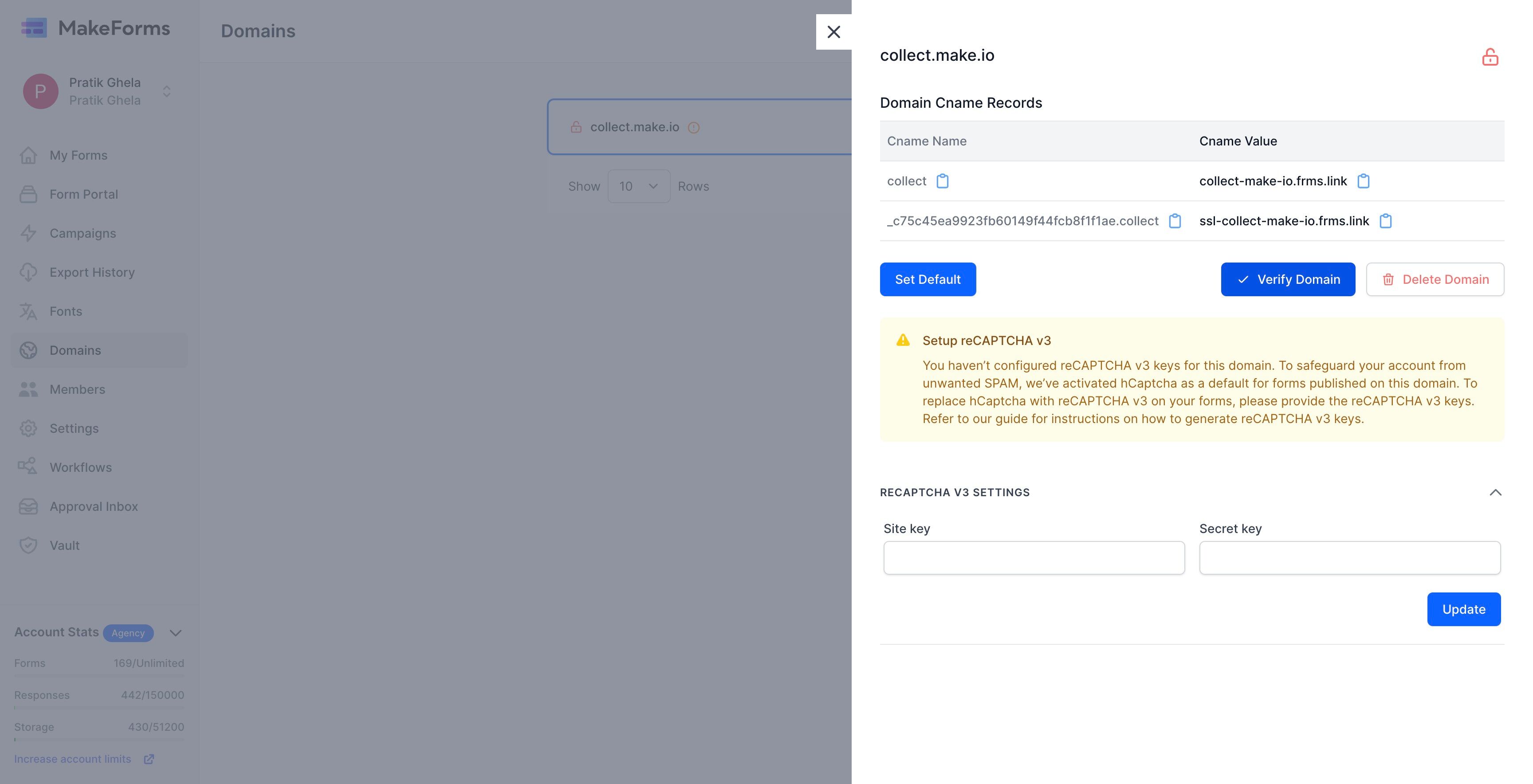Open Increase account limits link
This screenshot has height=784, width=1533.
point(73,759)
